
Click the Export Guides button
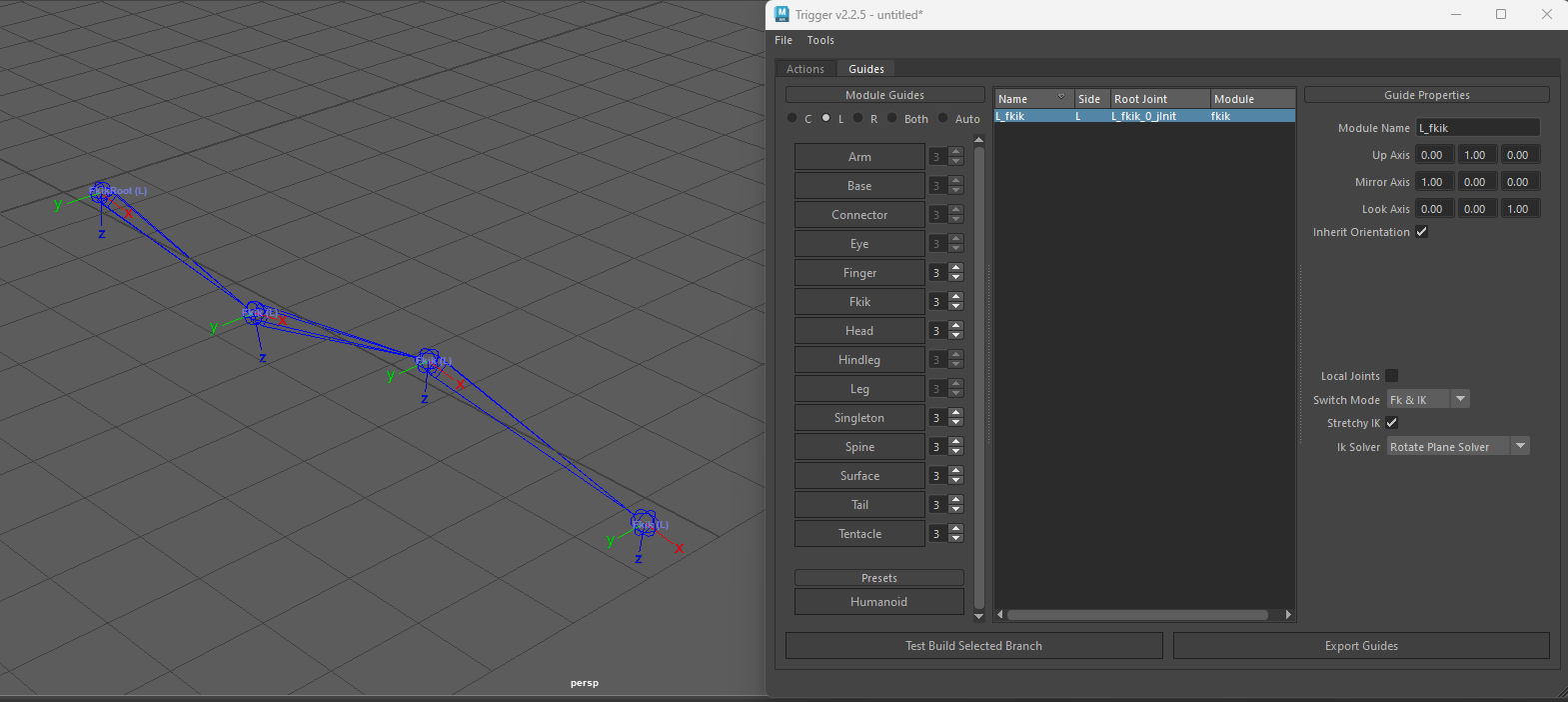pyautogui.click(x=1361, y=646)
